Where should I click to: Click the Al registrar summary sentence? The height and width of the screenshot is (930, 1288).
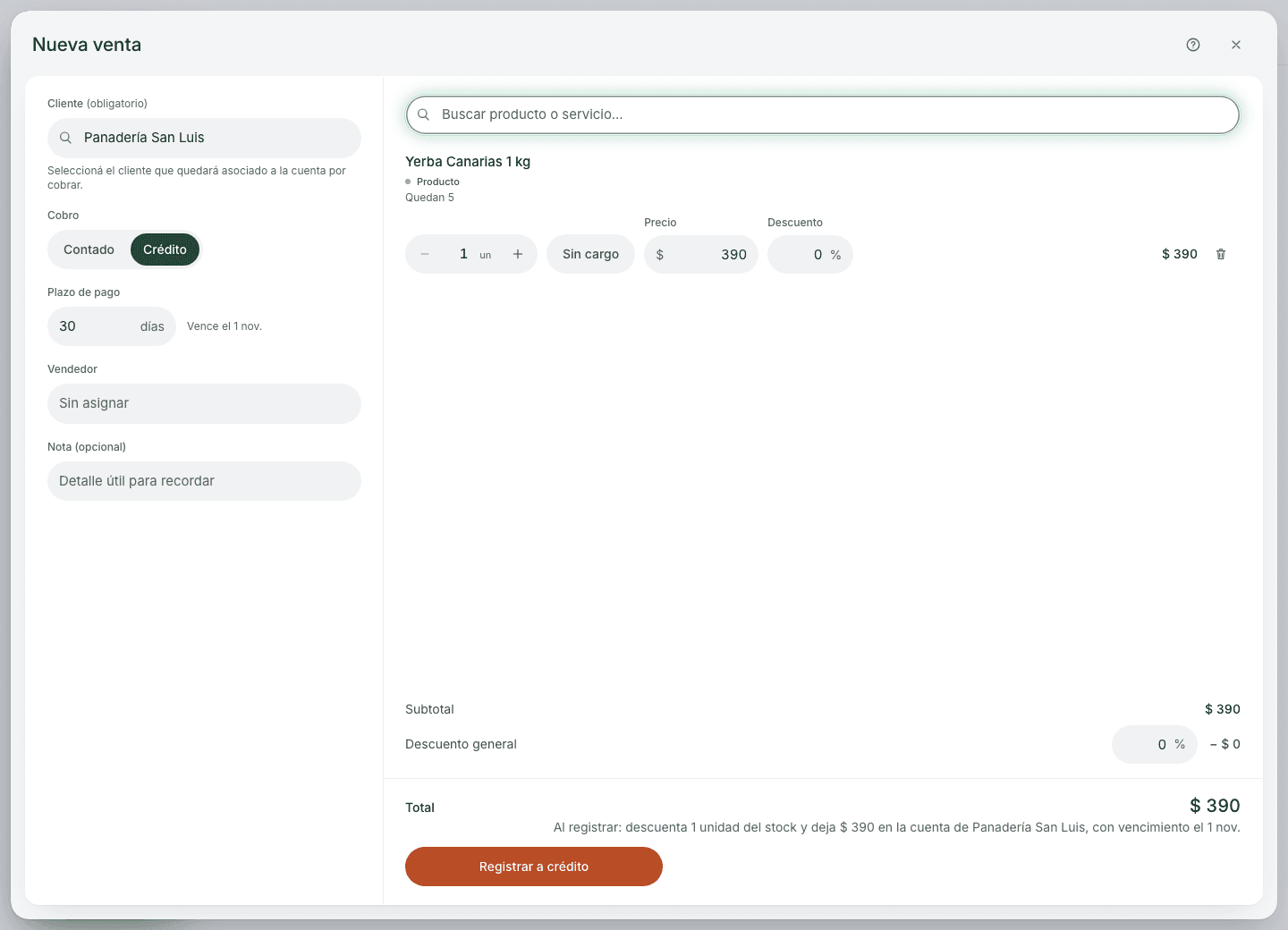(x=897, y=827)
